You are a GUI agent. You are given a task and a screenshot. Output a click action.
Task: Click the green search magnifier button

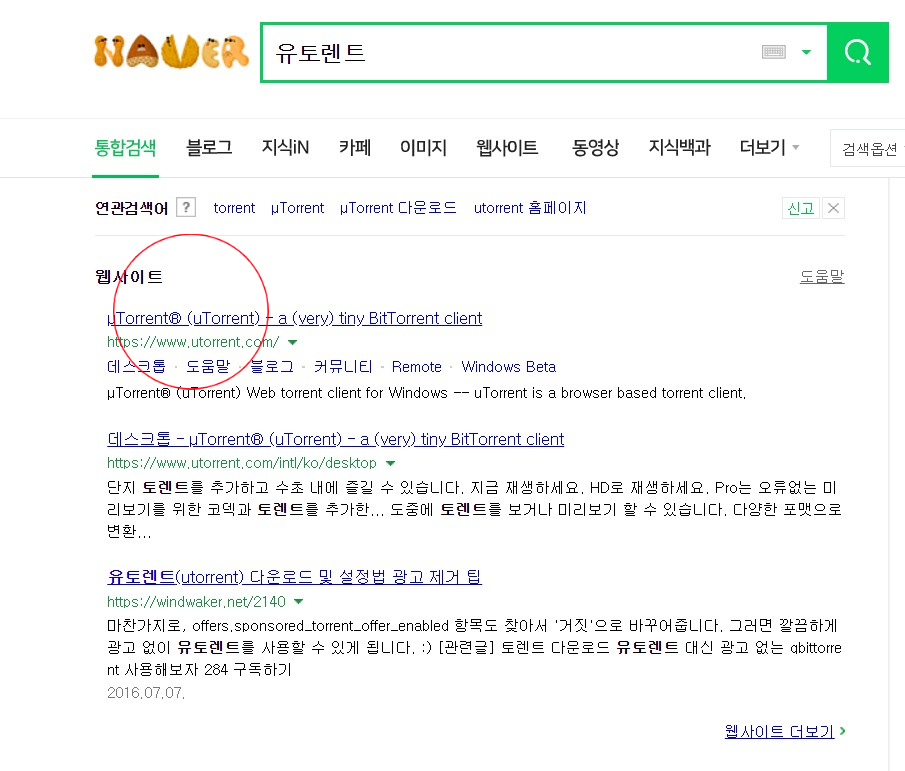[x=858, y=53]
